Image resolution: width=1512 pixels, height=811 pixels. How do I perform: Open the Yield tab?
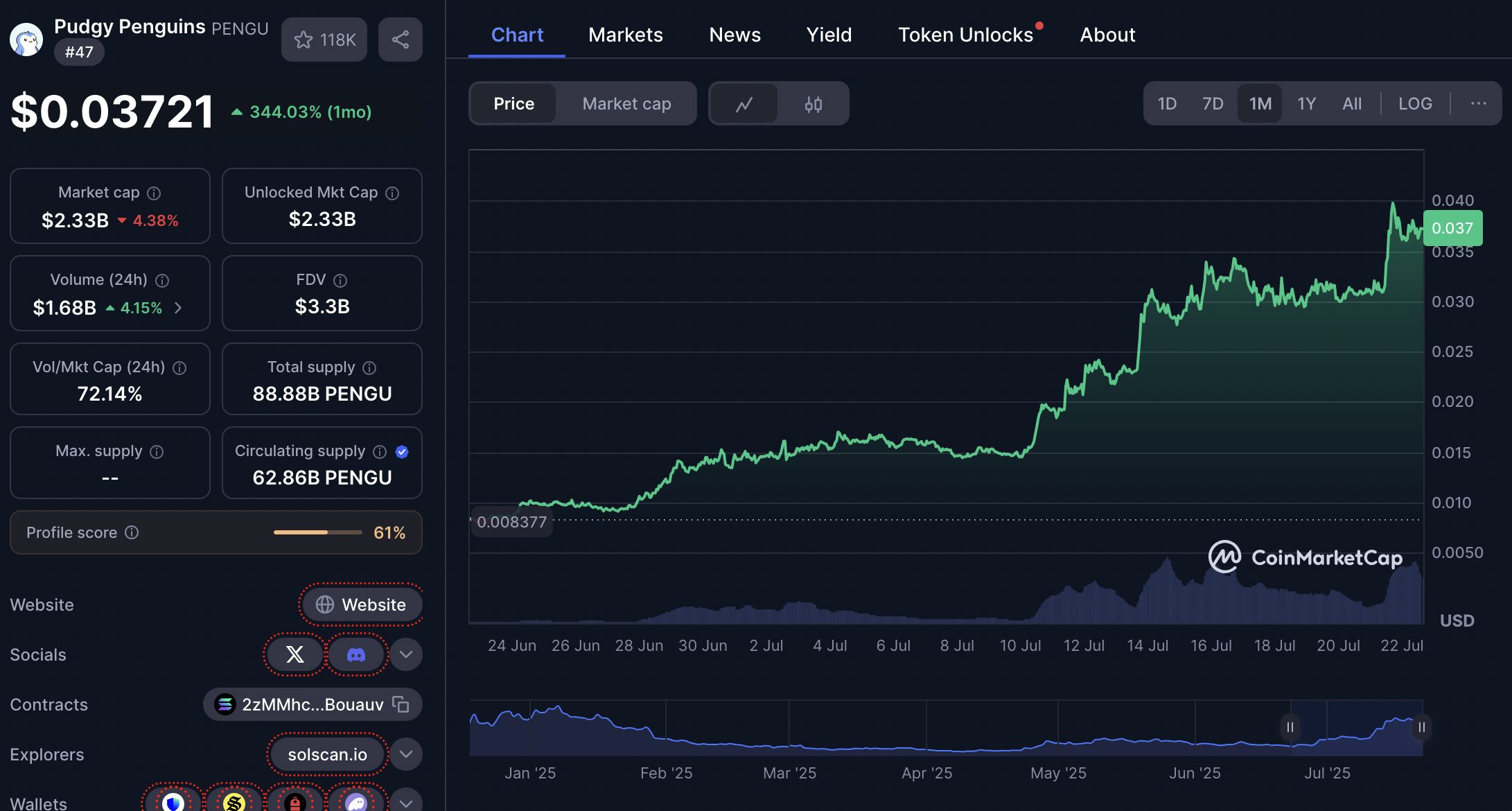(829, 35)
